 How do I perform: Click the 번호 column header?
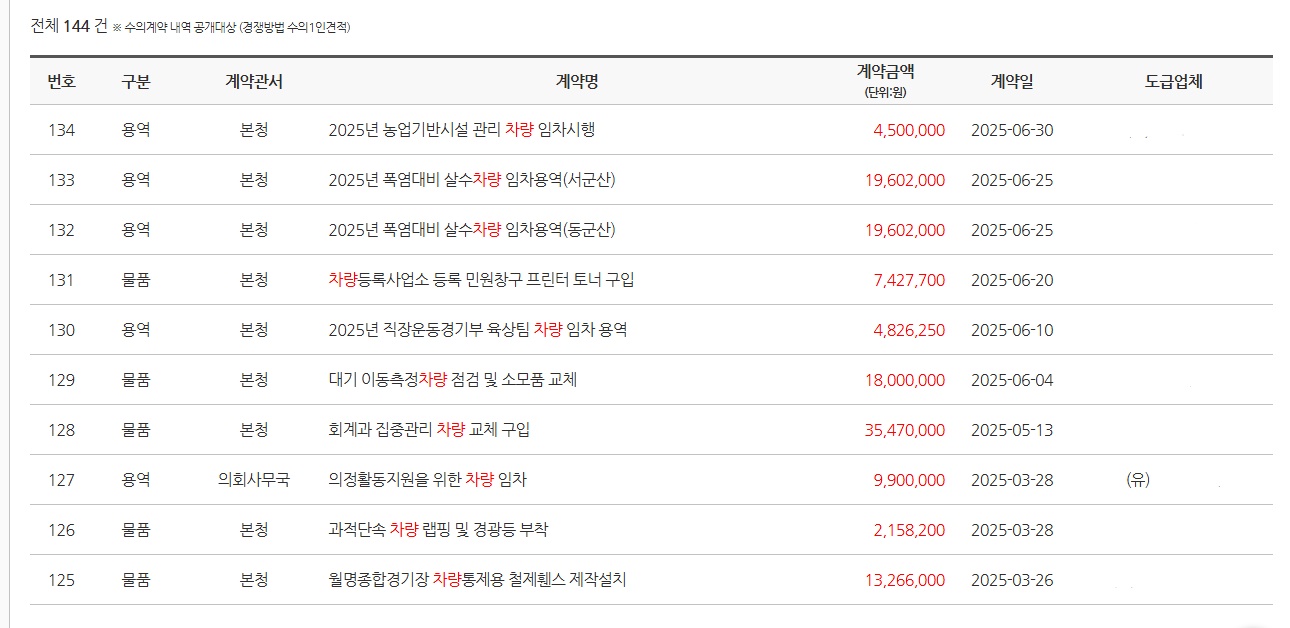[61, 82]
